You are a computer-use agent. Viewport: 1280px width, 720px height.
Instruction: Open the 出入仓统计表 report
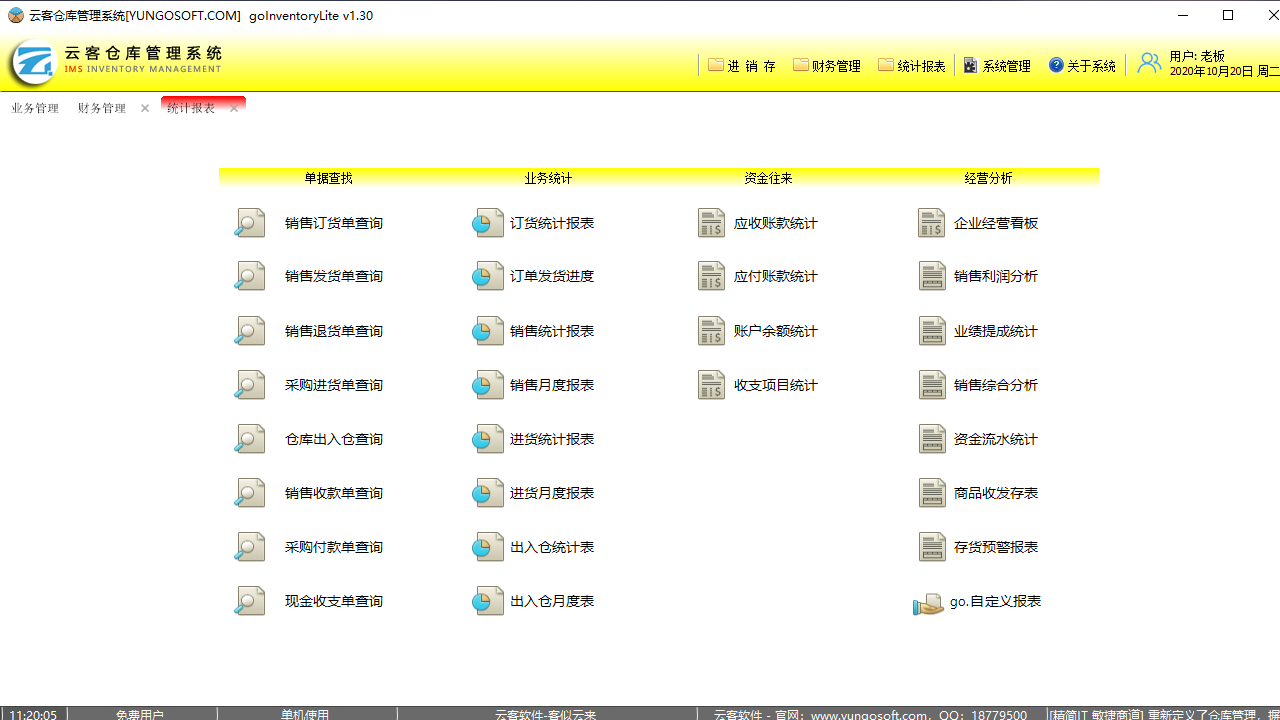point(487,546)
